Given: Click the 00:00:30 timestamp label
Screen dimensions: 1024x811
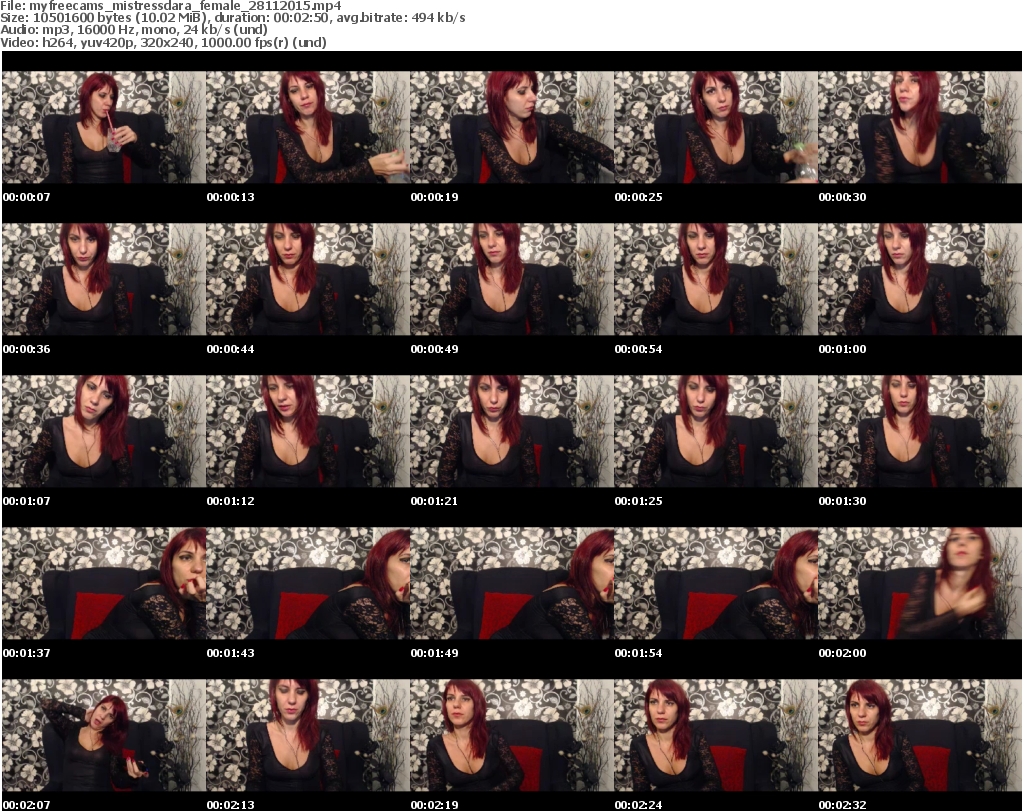Looking at the screenshot, I should [x=842, y=197].
